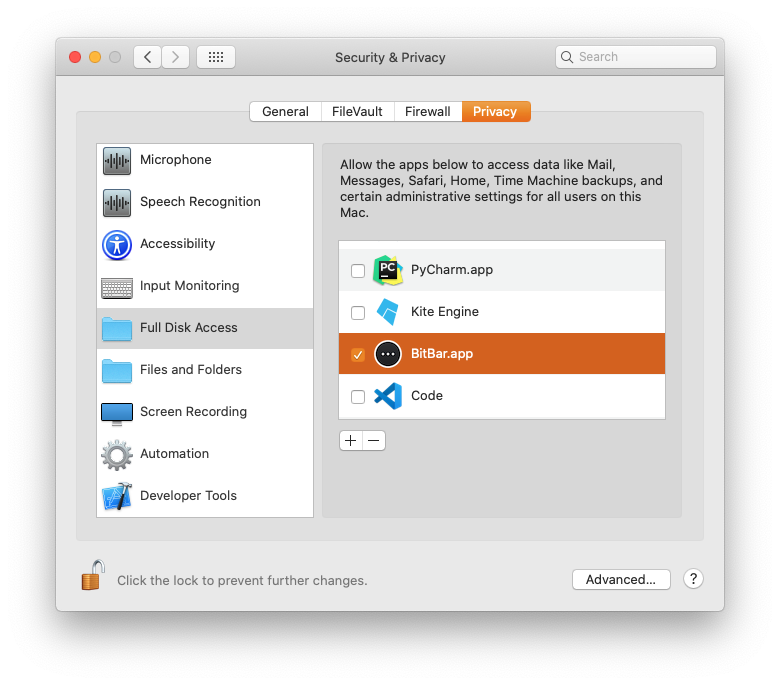This screenshot has height=685, width=780.
Task: Click the BitBar app icon
Action: click(388, 354)
